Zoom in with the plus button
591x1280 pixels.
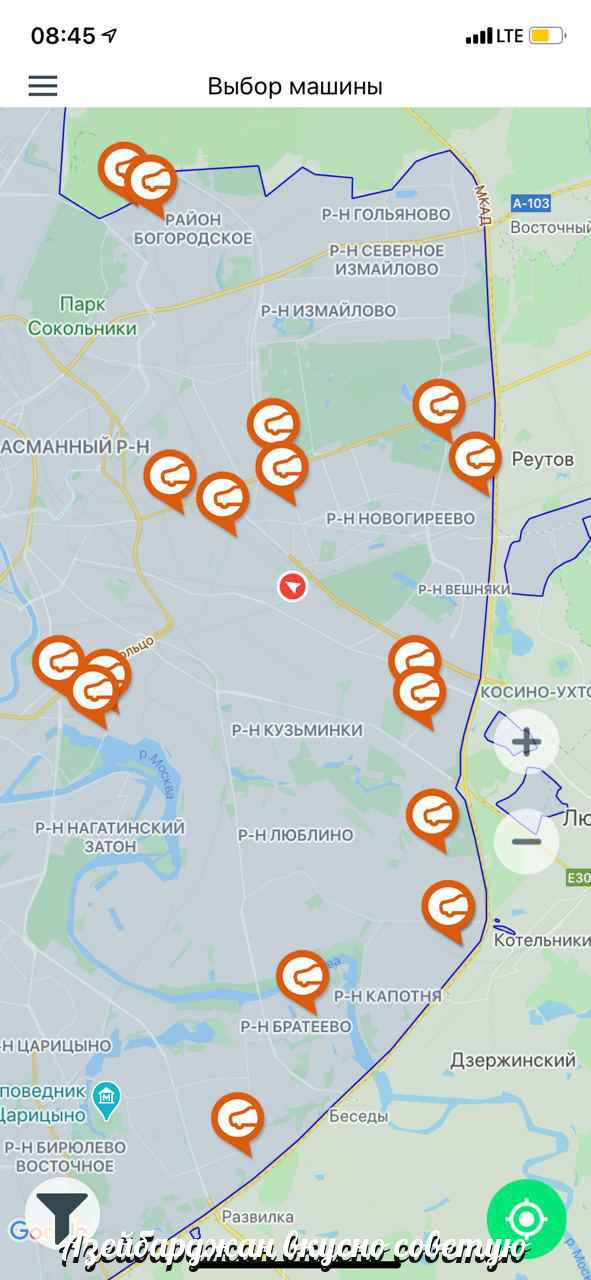(x=526, y=742)
